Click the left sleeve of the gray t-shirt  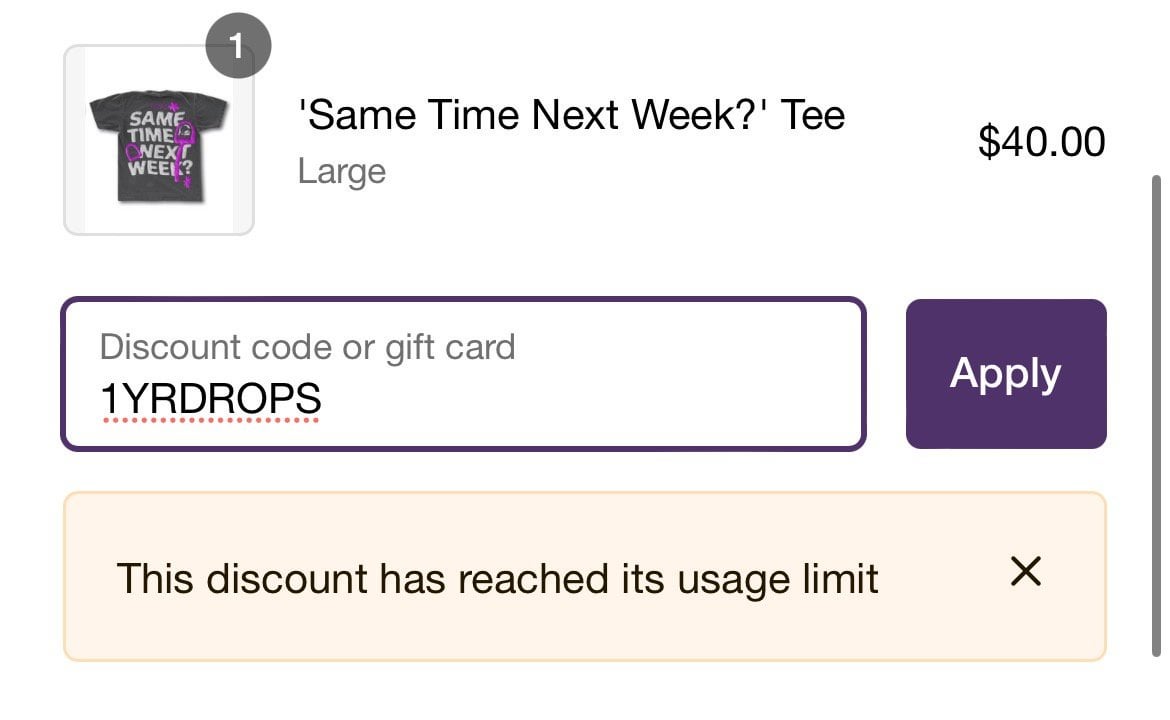[100, 110]
